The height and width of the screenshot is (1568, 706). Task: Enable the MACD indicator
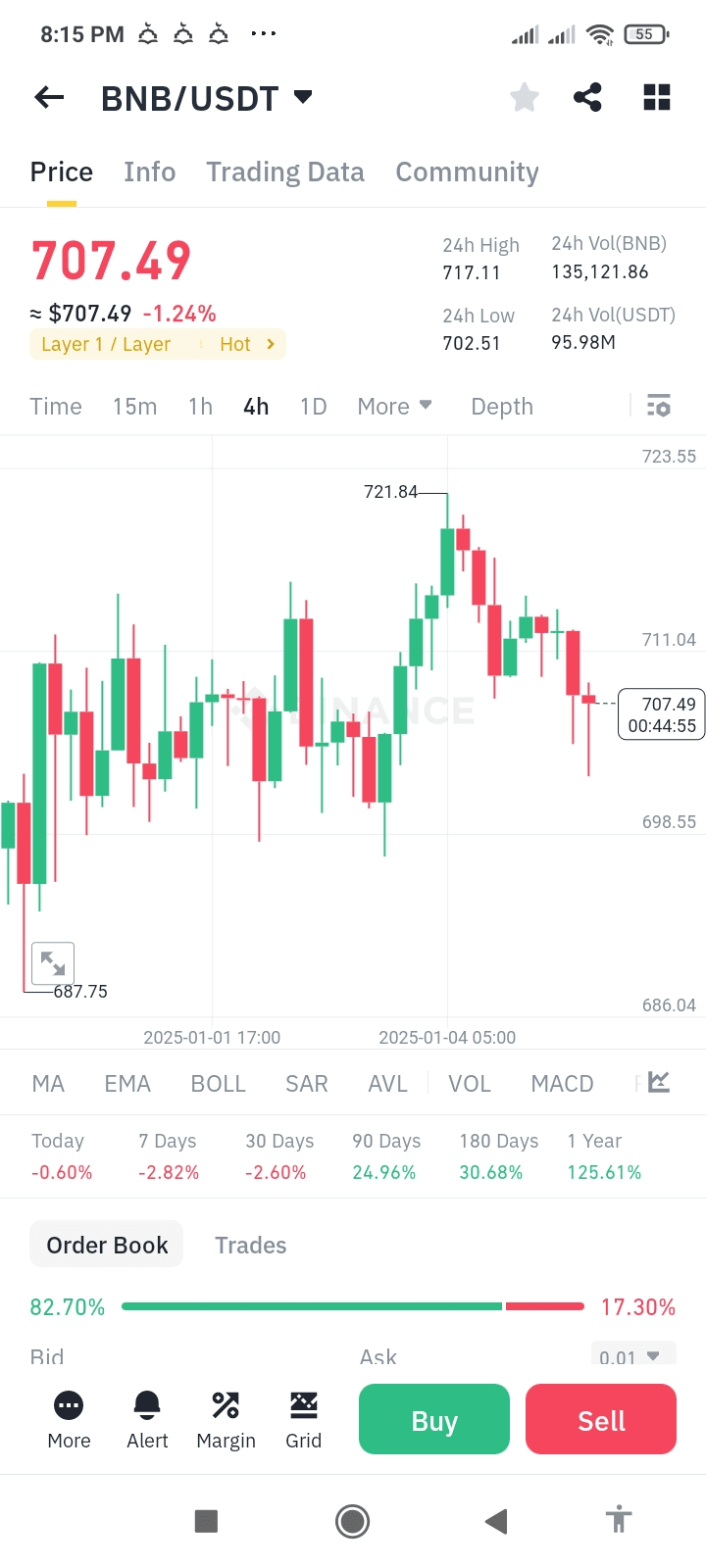pyautogui.click(x=562, y=1084)
